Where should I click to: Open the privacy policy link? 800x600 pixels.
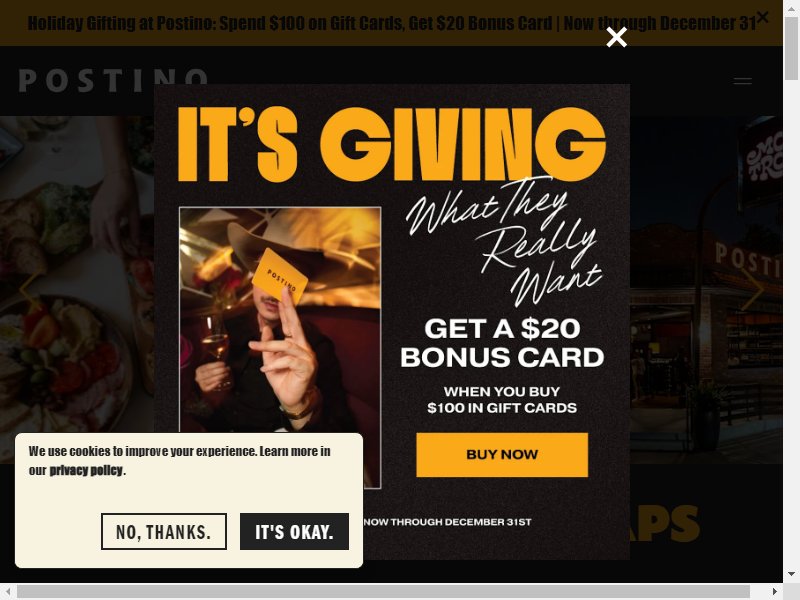[86, 470]
